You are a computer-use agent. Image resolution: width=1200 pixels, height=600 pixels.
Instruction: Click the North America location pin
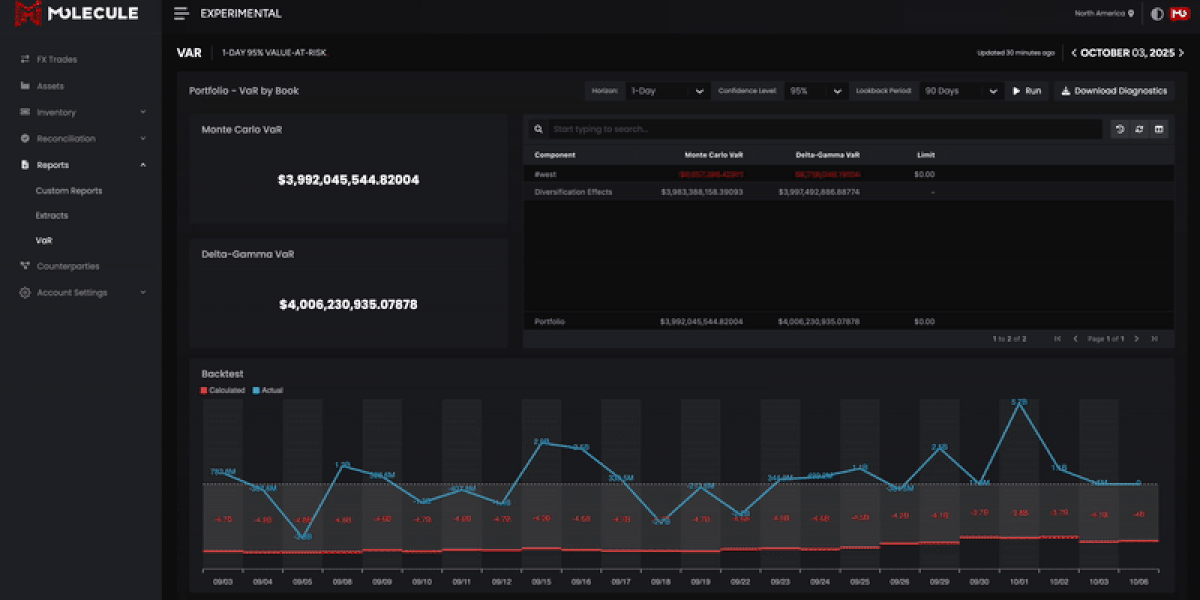(x=1131, y=14)
